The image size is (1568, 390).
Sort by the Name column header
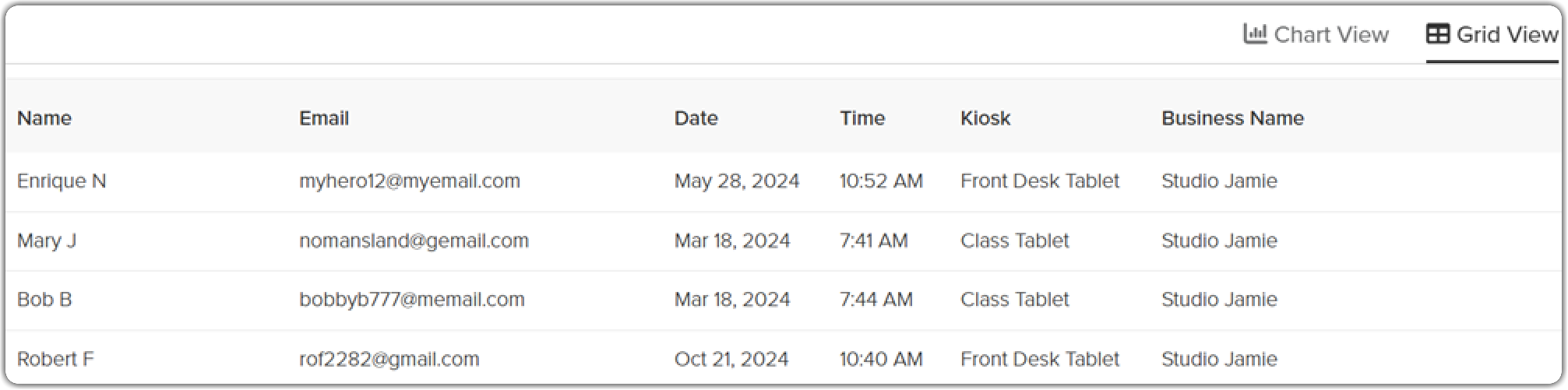(44, 118)
